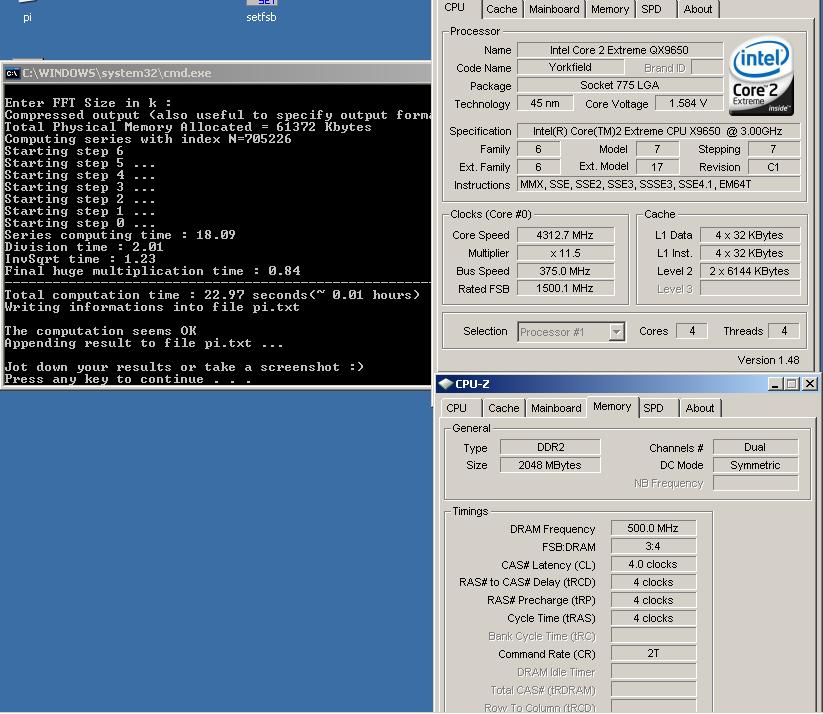Viewport: 823px width, 714px height.
Task: Switch to Memory tab in upper CPU-Z
Action: click(x=610, y=9)
